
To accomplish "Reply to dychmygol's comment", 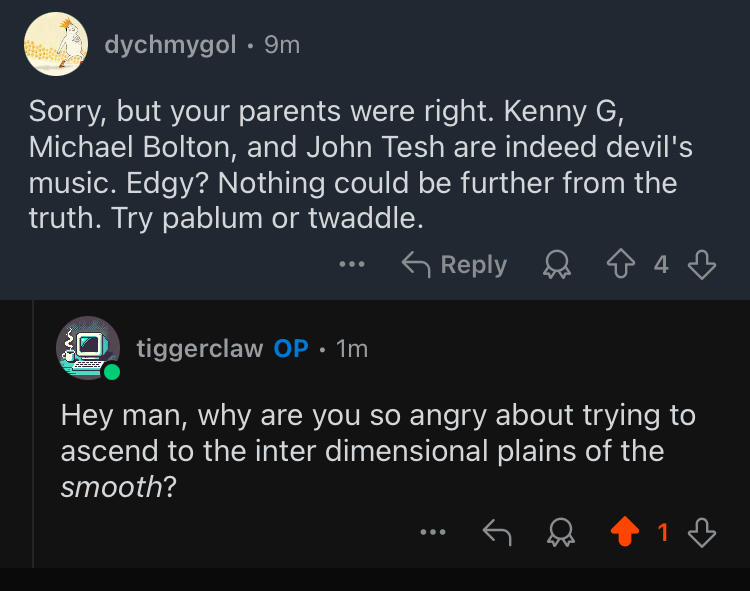I will 454,265.
